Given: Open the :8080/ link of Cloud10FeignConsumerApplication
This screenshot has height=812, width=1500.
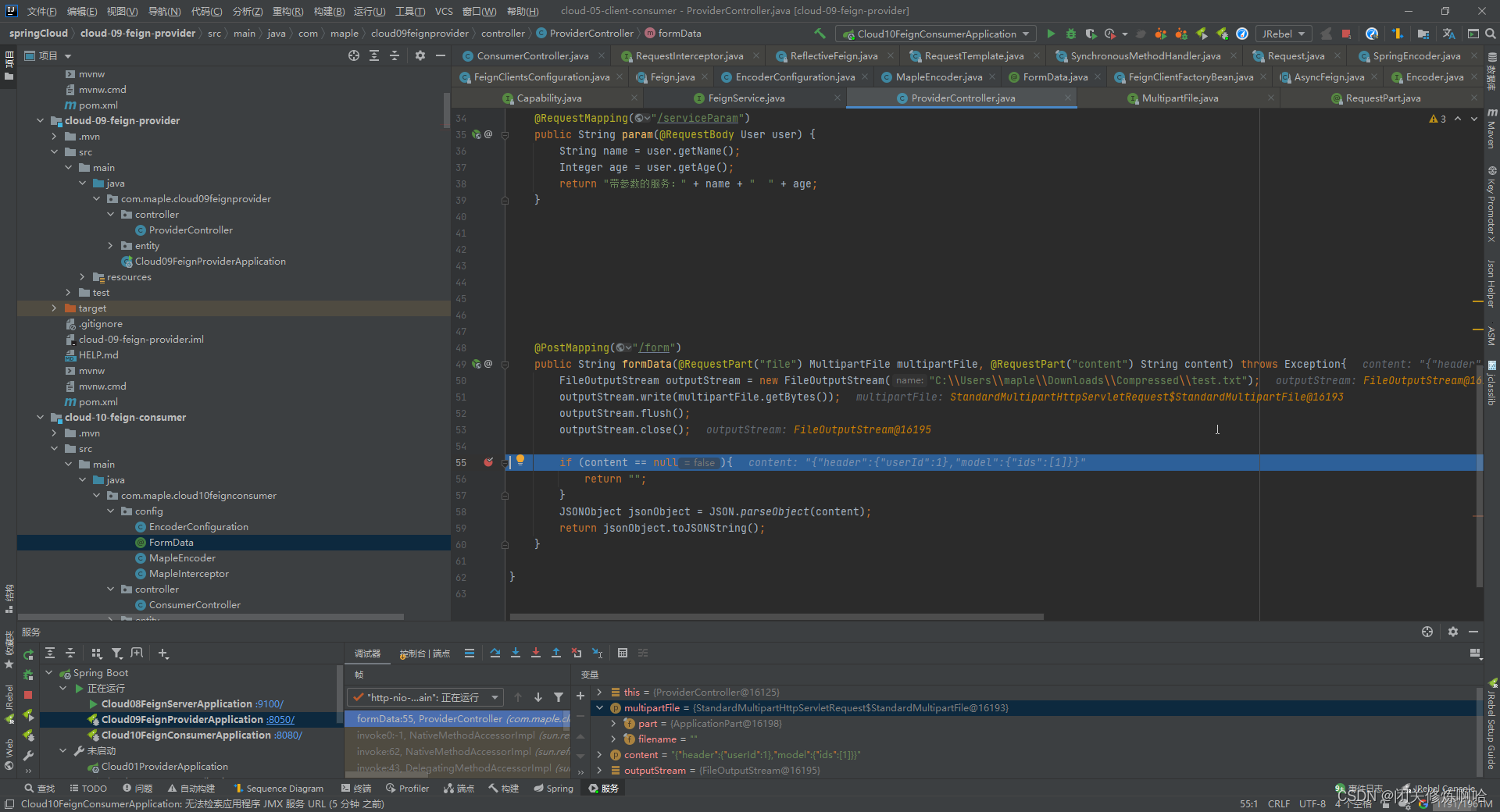Looking at the screenshot, I should 288,735.
